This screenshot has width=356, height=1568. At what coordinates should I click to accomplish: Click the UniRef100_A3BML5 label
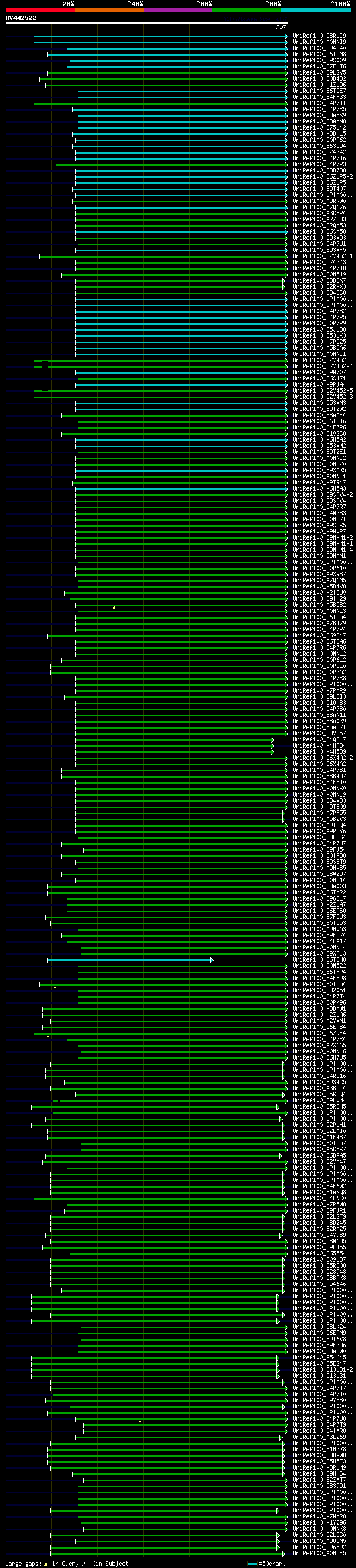319,134
